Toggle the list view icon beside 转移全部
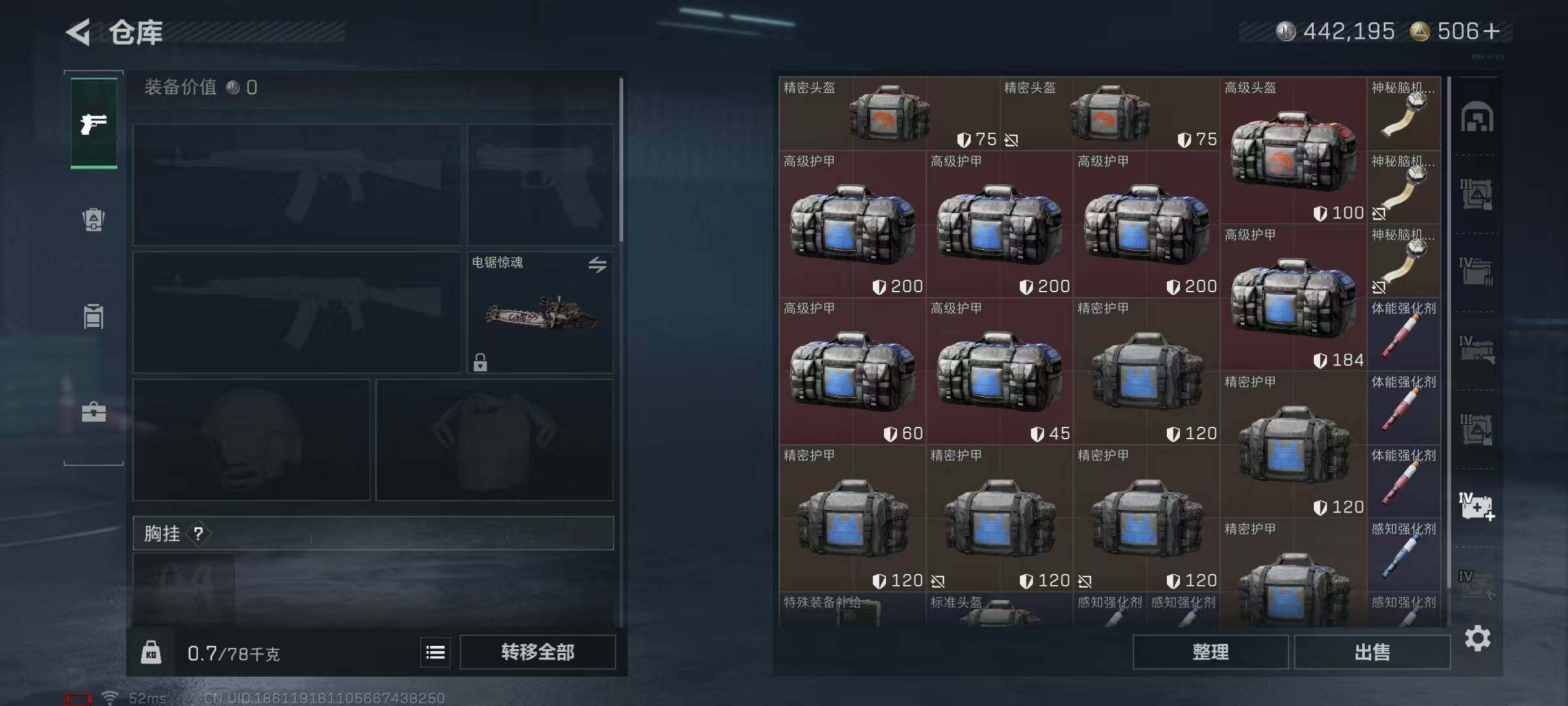 (435, 652)
